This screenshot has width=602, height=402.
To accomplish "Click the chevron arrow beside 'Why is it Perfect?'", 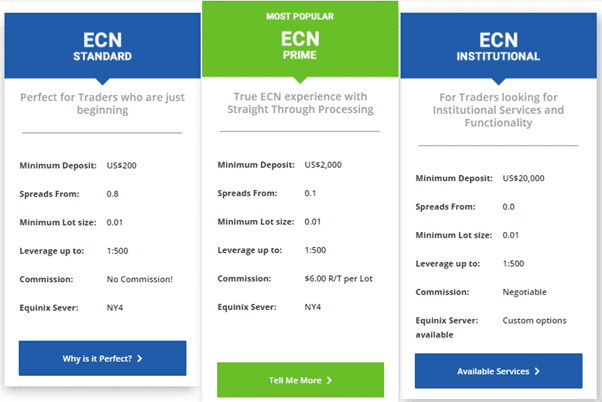I will [x=140, y=359].
